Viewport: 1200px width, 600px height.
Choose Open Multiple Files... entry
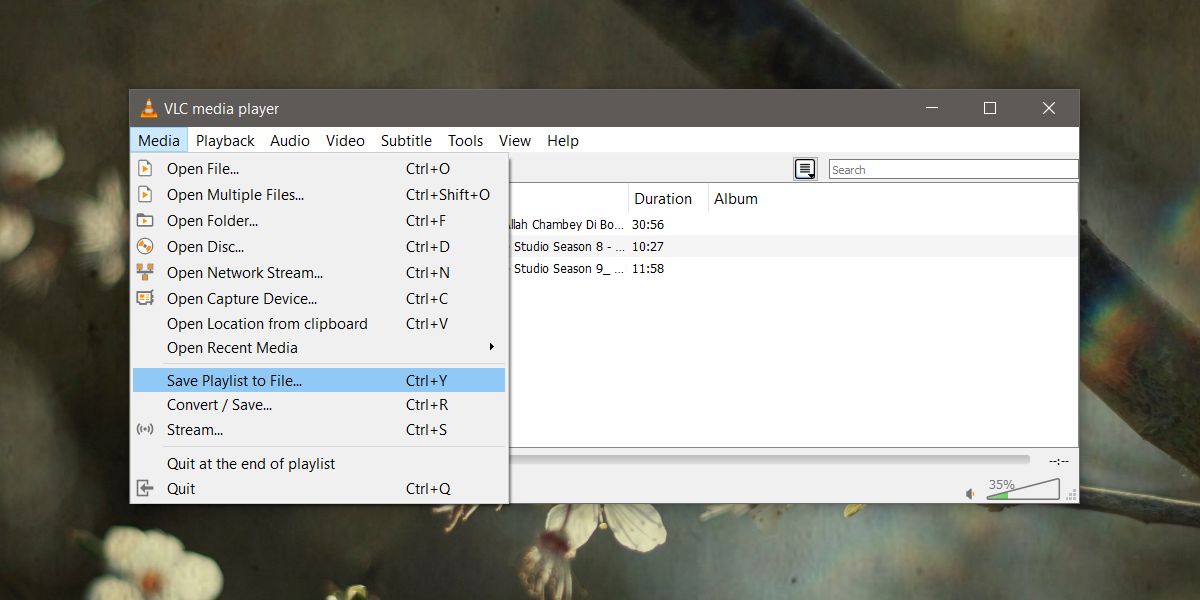[319, 194]
